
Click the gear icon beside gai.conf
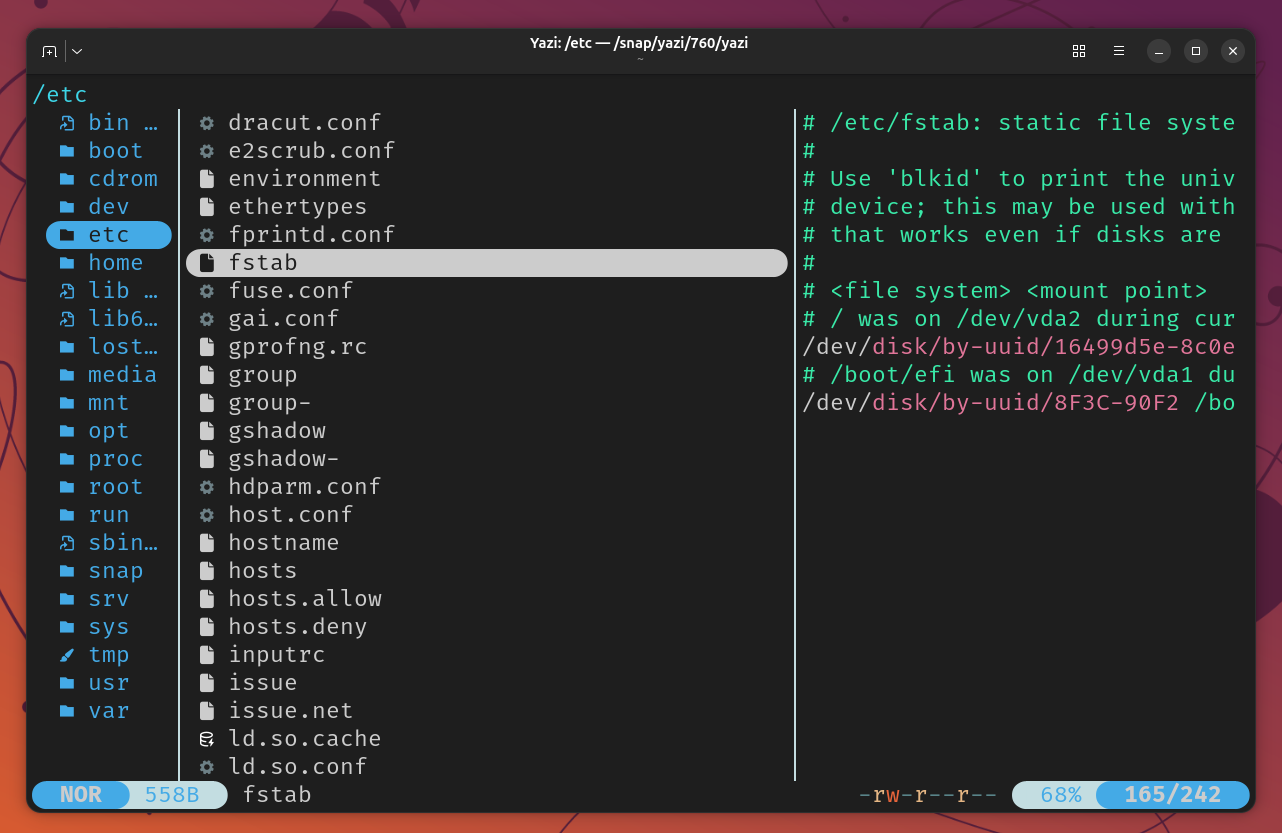pos(207,319)
